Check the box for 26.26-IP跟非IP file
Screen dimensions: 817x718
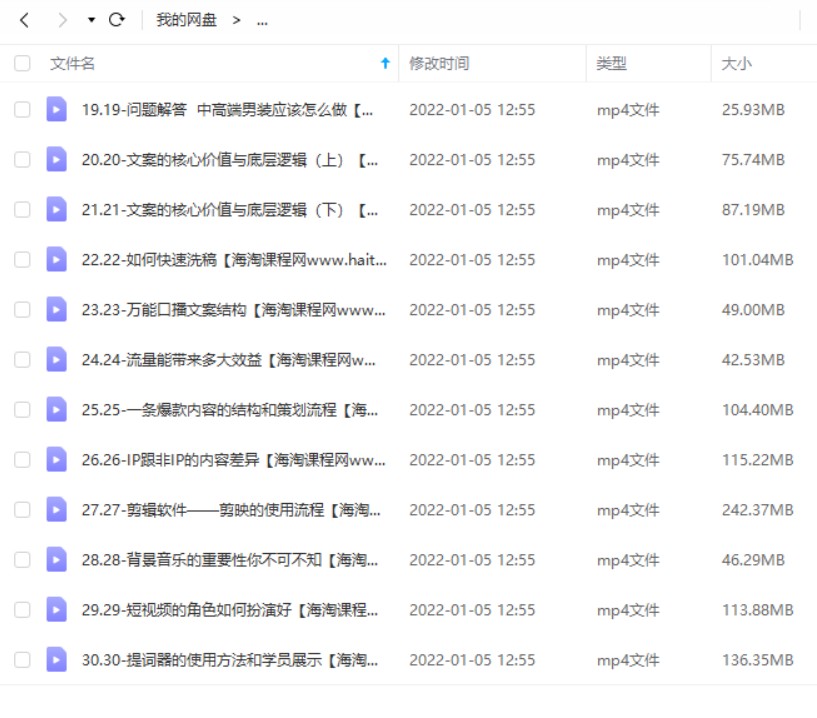[x=22, y=460]
